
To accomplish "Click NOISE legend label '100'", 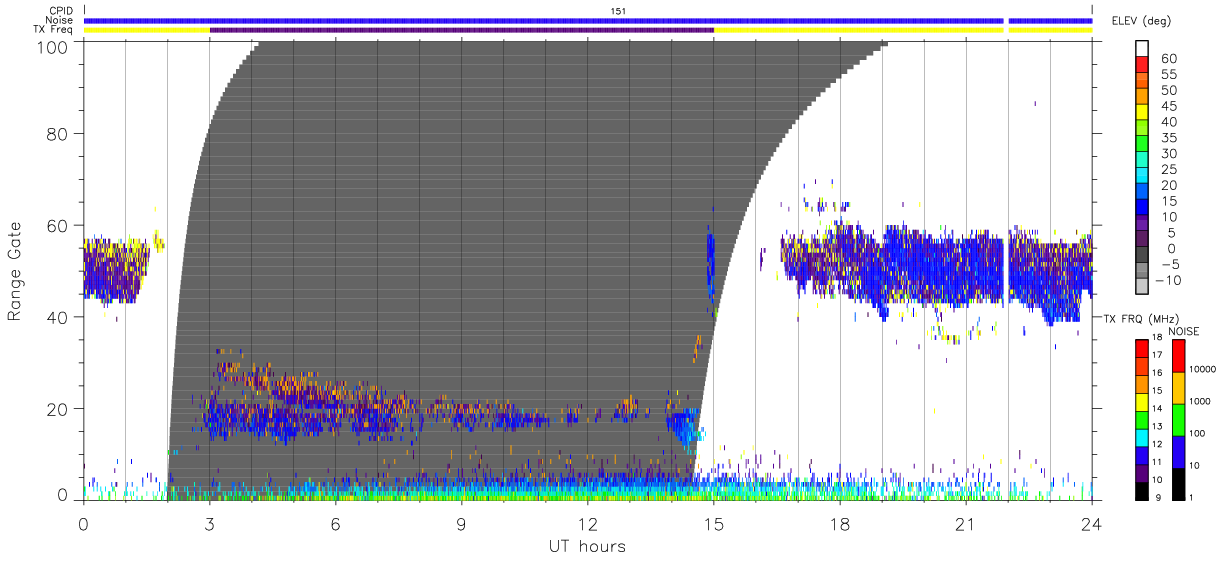I will [1199, 433].
